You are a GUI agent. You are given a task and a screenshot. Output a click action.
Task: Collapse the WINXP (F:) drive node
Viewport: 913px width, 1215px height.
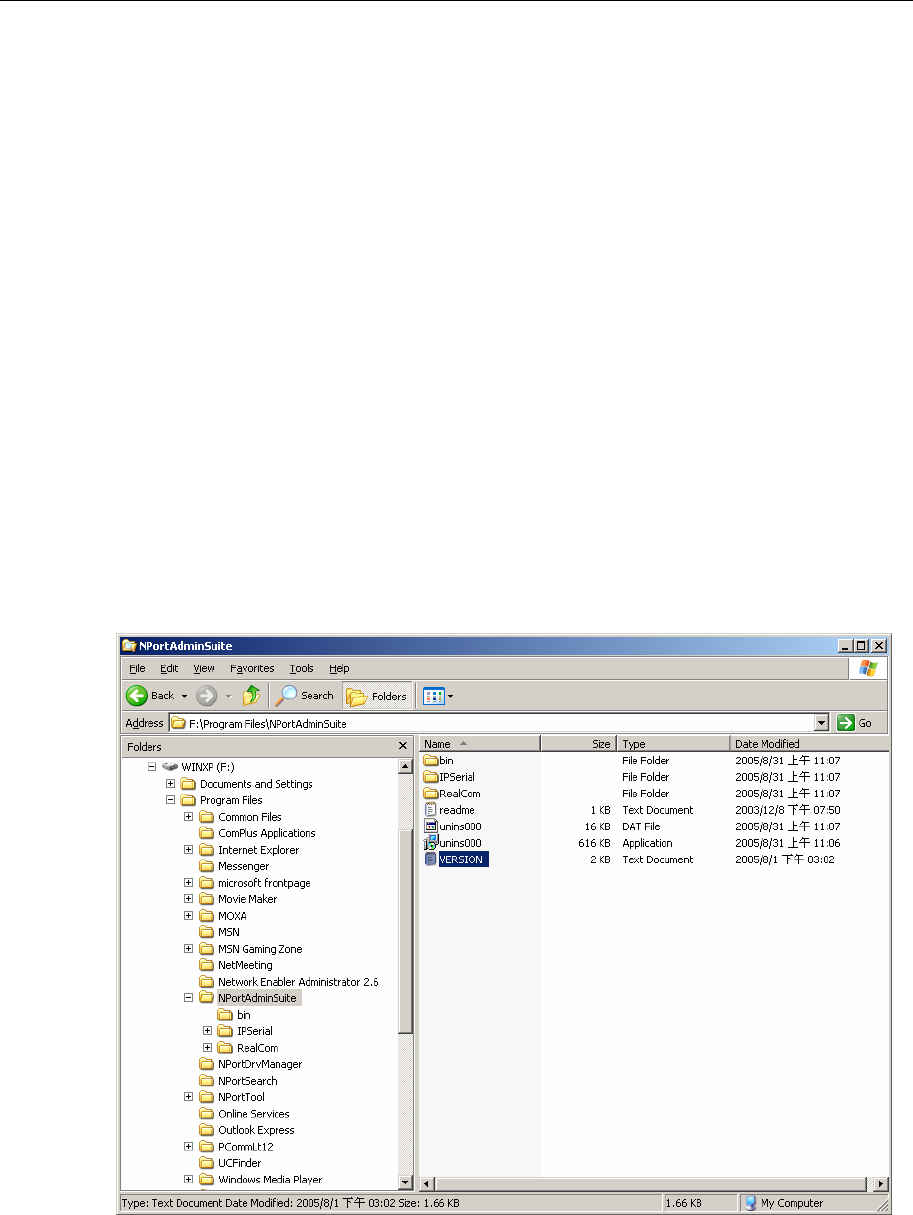click(x=152, y=767)
